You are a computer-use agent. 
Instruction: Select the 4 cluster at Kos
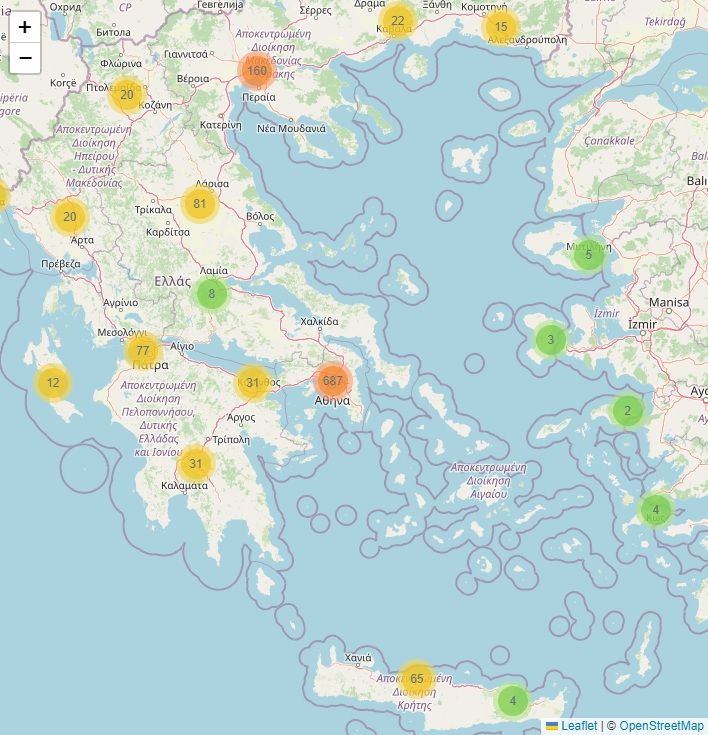pyautogui.click(x=655, y=510)
